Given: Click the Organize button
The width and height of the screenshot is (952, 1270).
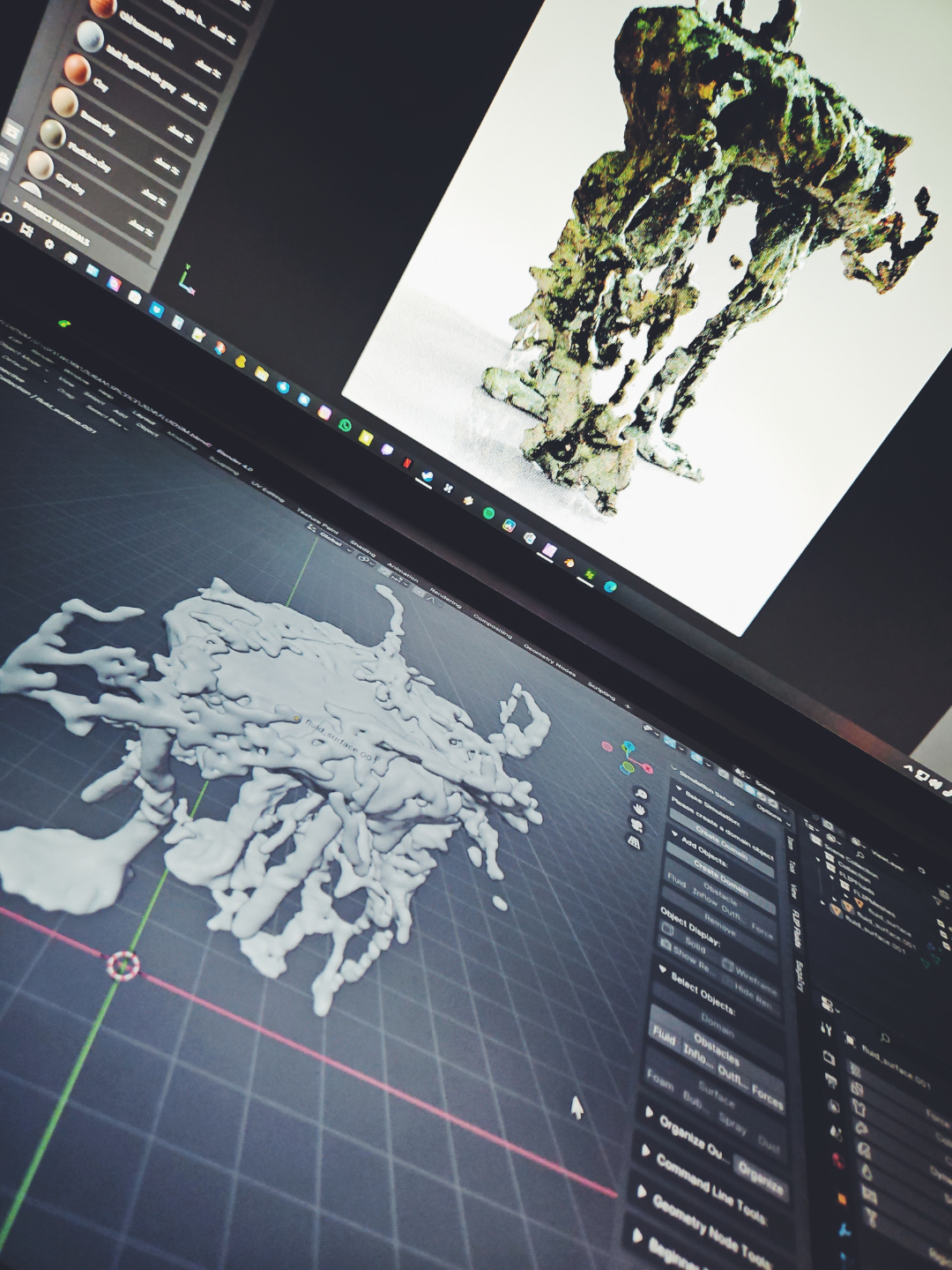Looking at the screenshot, I should (x=761, y=1179).
